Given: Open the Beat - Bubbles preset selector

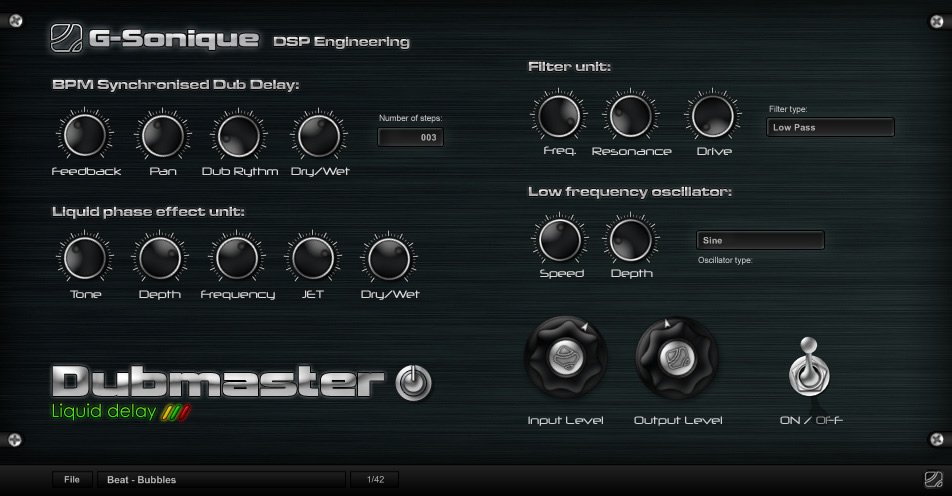Looking at the screenshot, I should pyautogui.click(x=221, y=480).
